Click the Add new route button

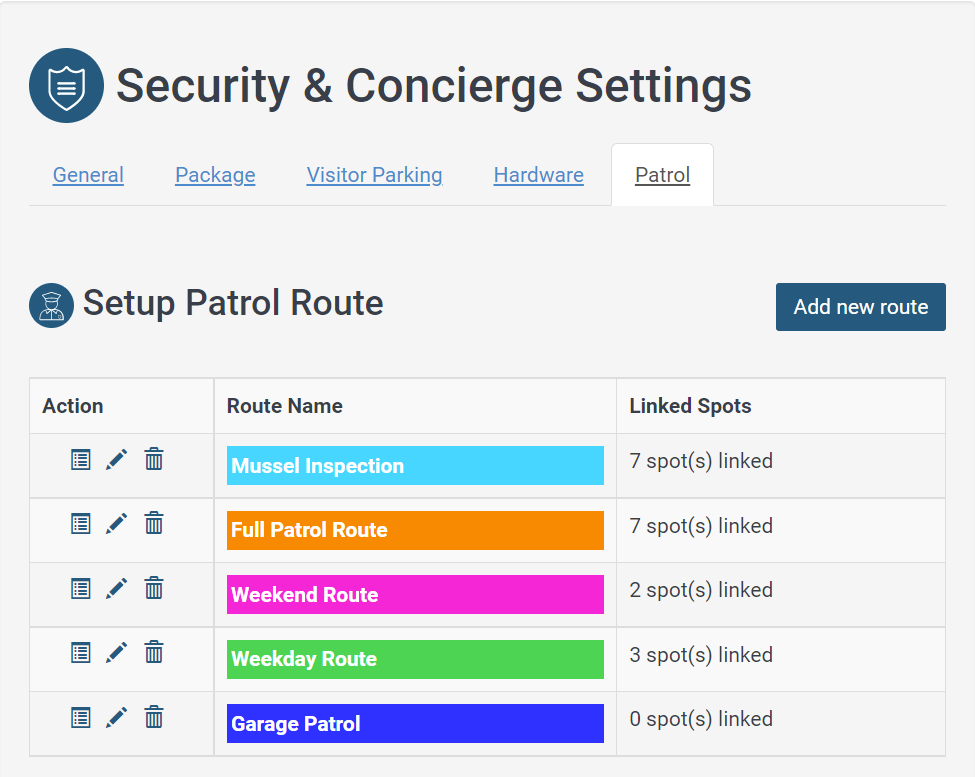pyautogui.click(x=861, y=307)
